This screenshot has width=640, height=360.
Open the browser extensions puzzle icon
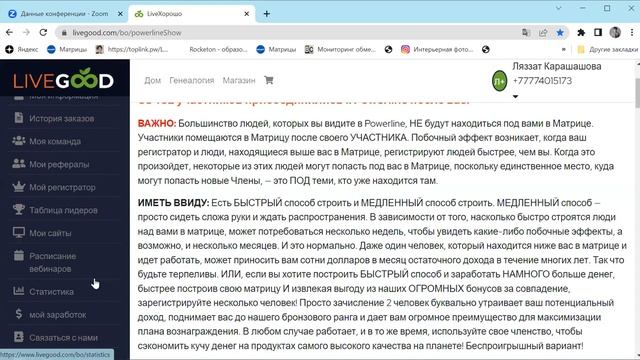(581, 33)
